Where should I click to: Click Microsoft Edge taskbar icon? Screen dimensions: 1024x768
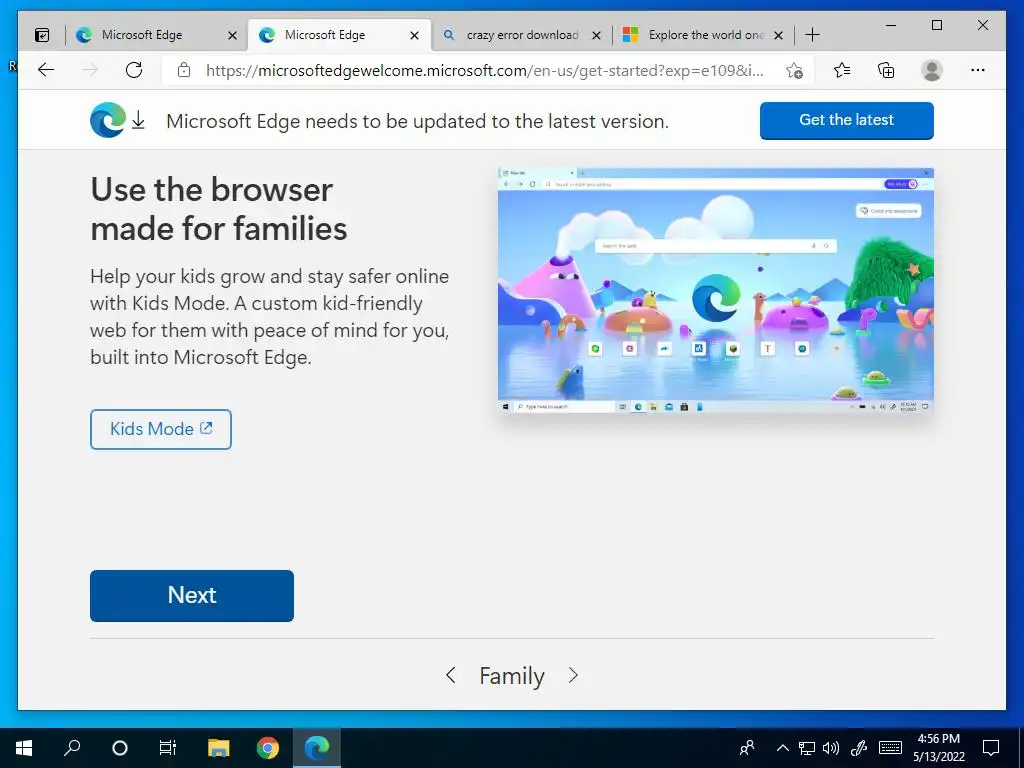click(317, 748)
